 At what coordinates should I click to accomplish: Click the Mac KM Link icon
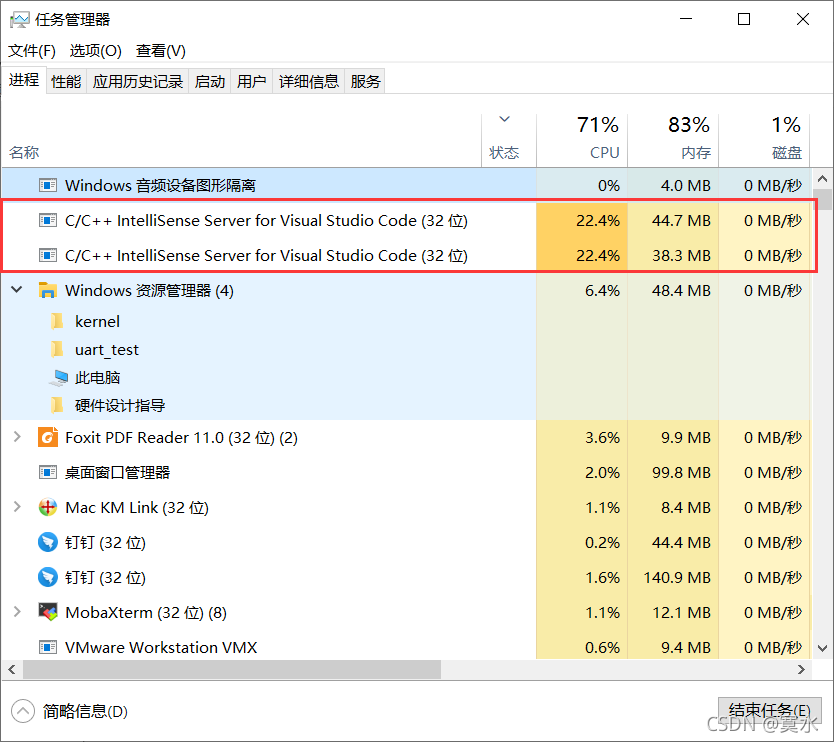(48, 507)
